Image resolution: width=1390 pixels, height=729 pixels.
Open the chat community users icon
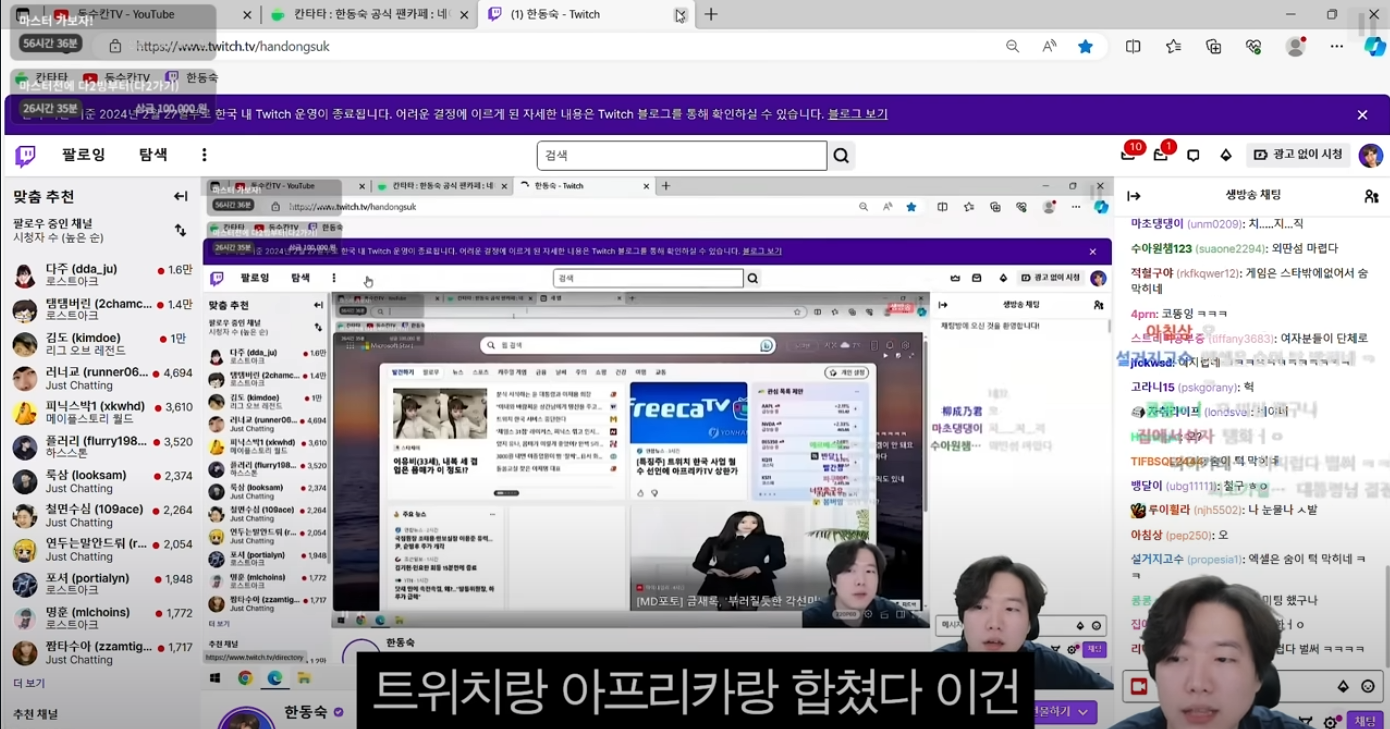click(x=1371, y=196)
